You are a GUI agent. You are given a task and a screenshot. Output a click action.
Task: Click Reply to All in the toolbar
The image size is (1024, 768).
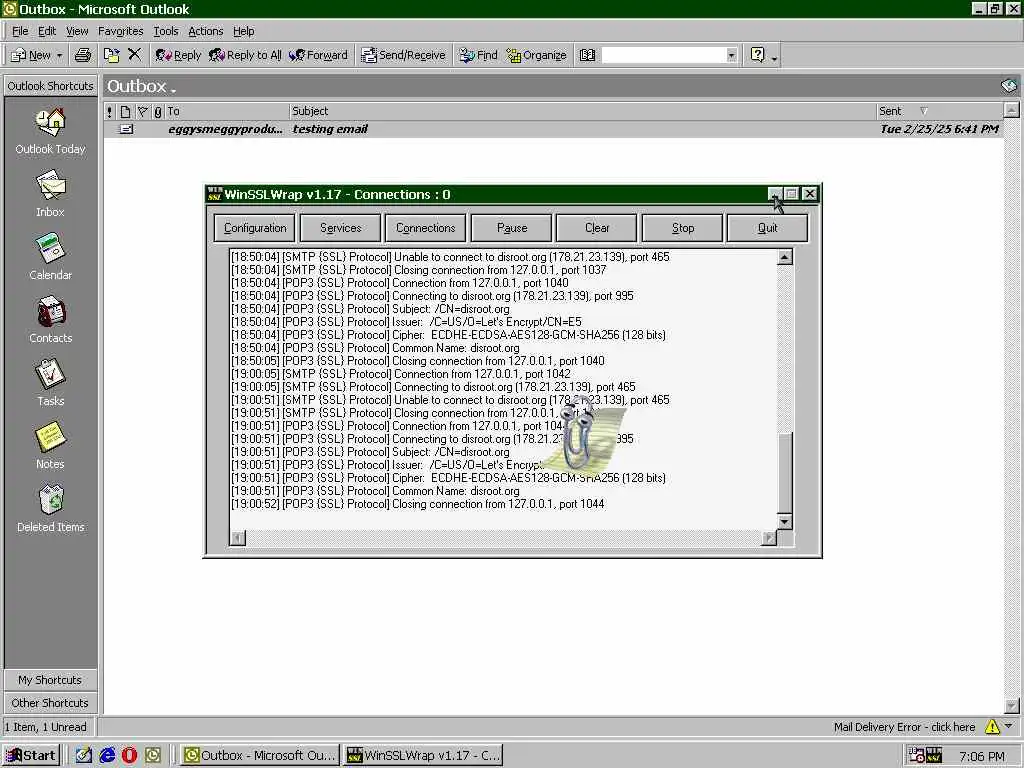pos(245,56)
